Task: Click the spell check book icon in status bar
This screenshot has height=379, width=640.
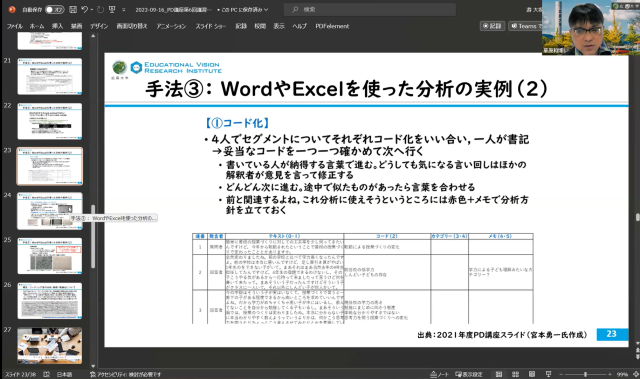Action: (x=47, y=374)
